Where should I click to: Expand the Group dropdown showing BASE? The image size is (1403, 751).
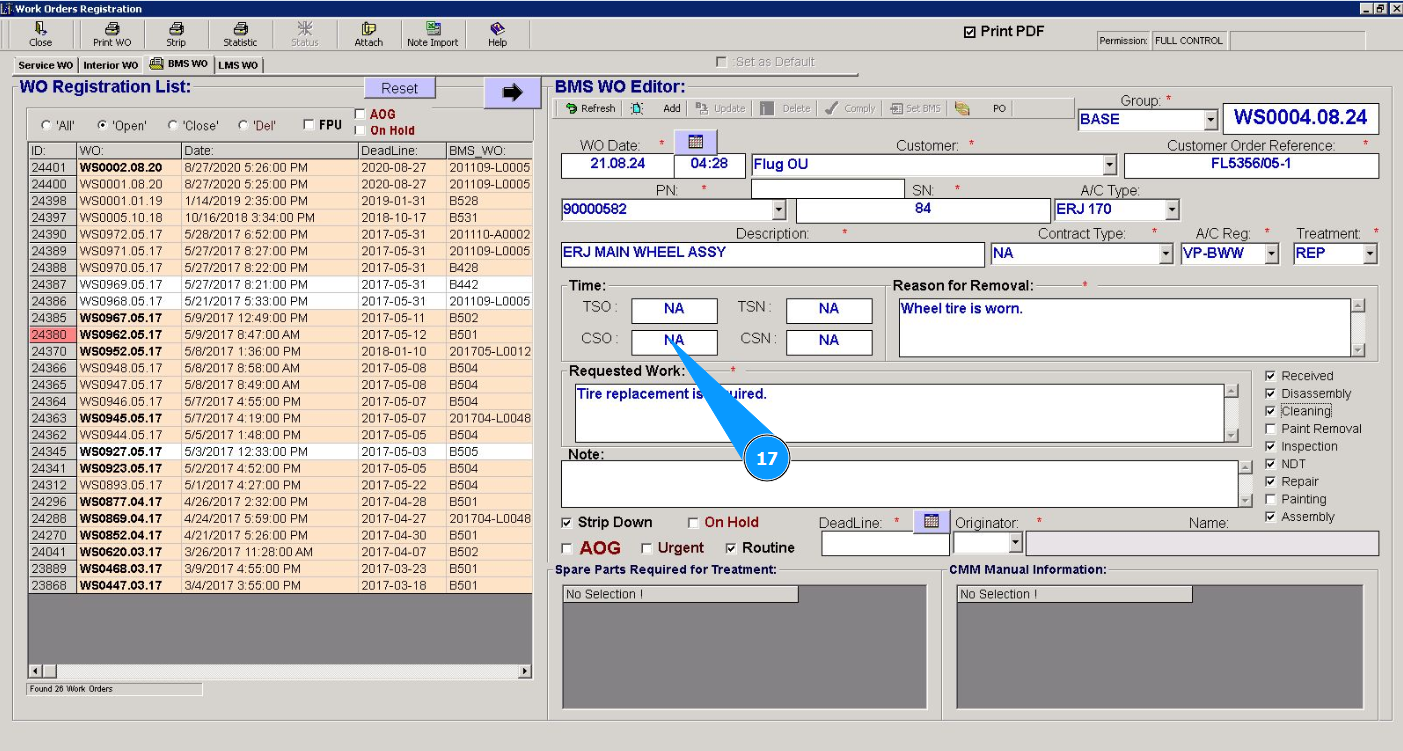[x=1211, y=120]
